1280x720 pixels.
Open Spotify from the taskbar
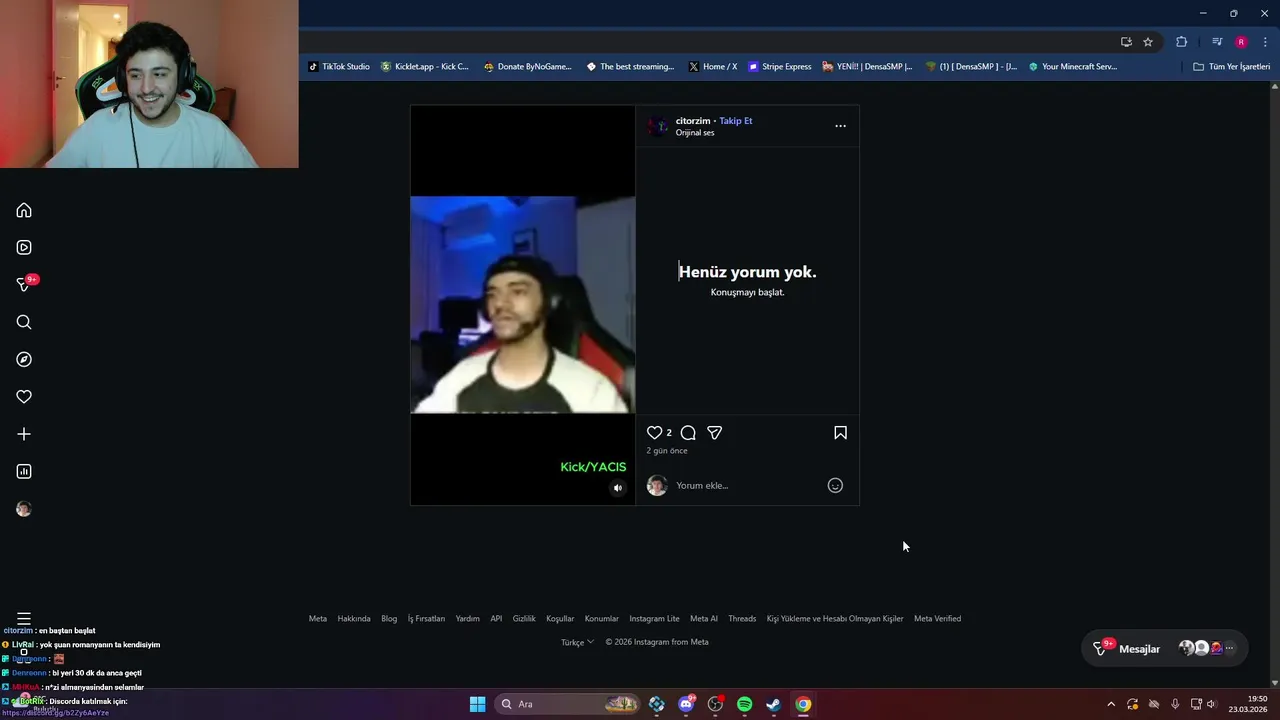744,704
